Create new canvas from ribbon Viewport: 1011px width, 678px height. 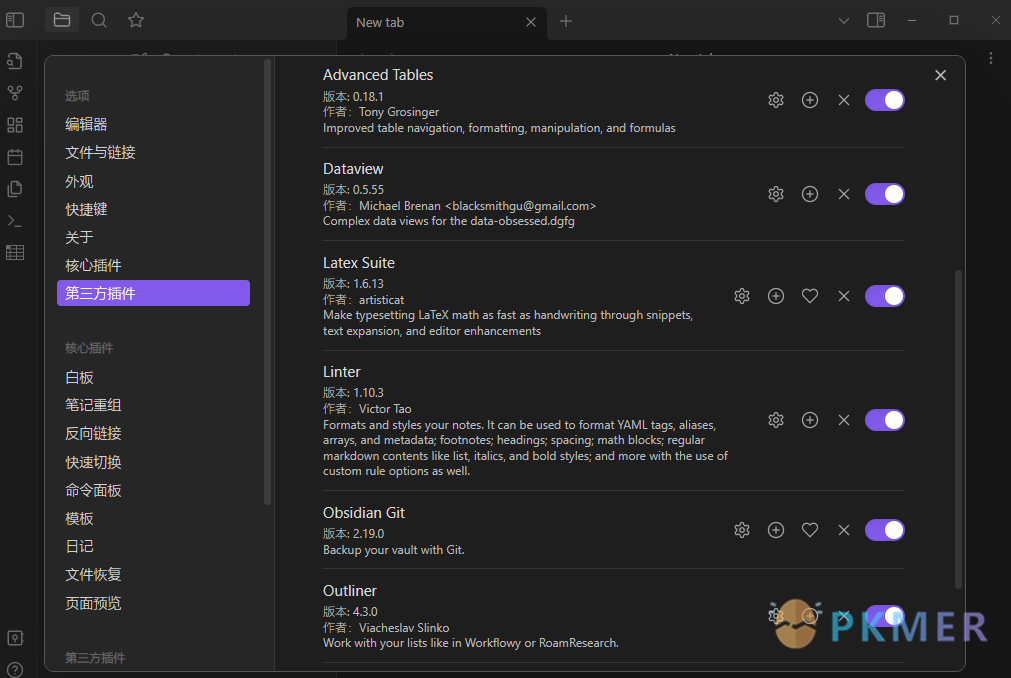(15, 124)
